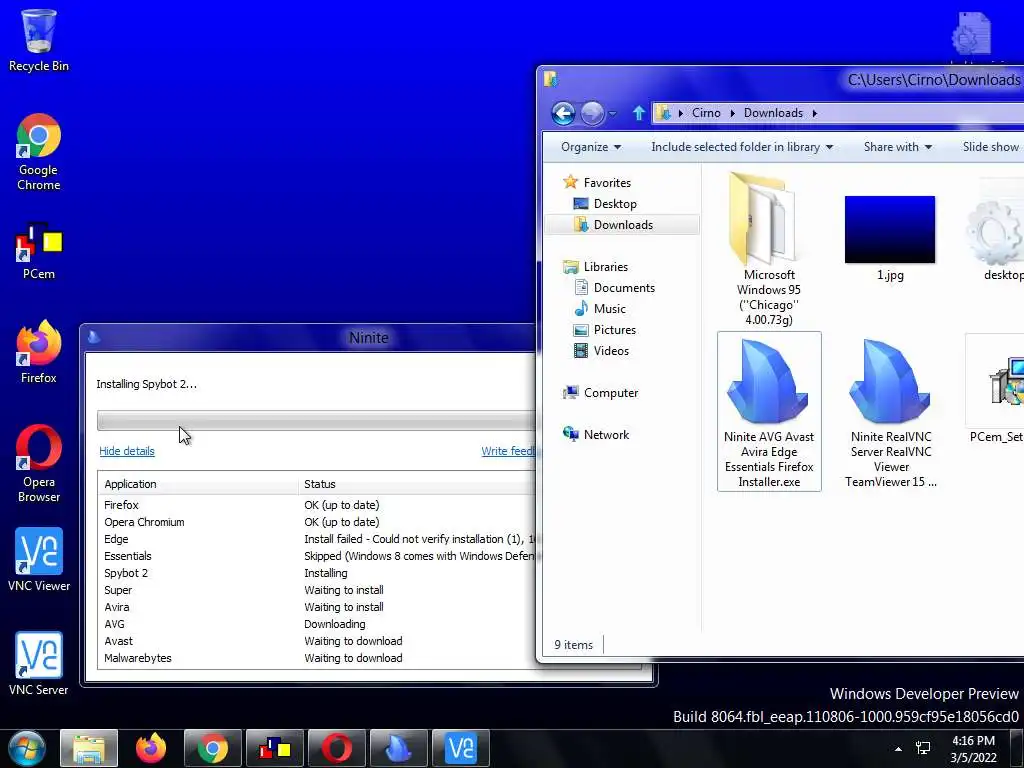Screen dimensions: 1024x768
Task: Select the Opera Chromium row in Ninite
Action: coord(317,522)
